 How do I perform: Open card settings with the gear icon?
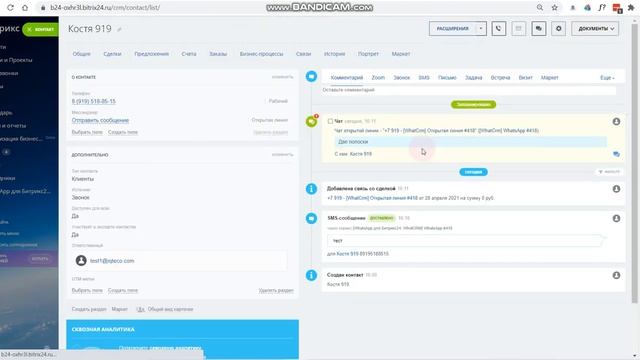pos(558,29)
